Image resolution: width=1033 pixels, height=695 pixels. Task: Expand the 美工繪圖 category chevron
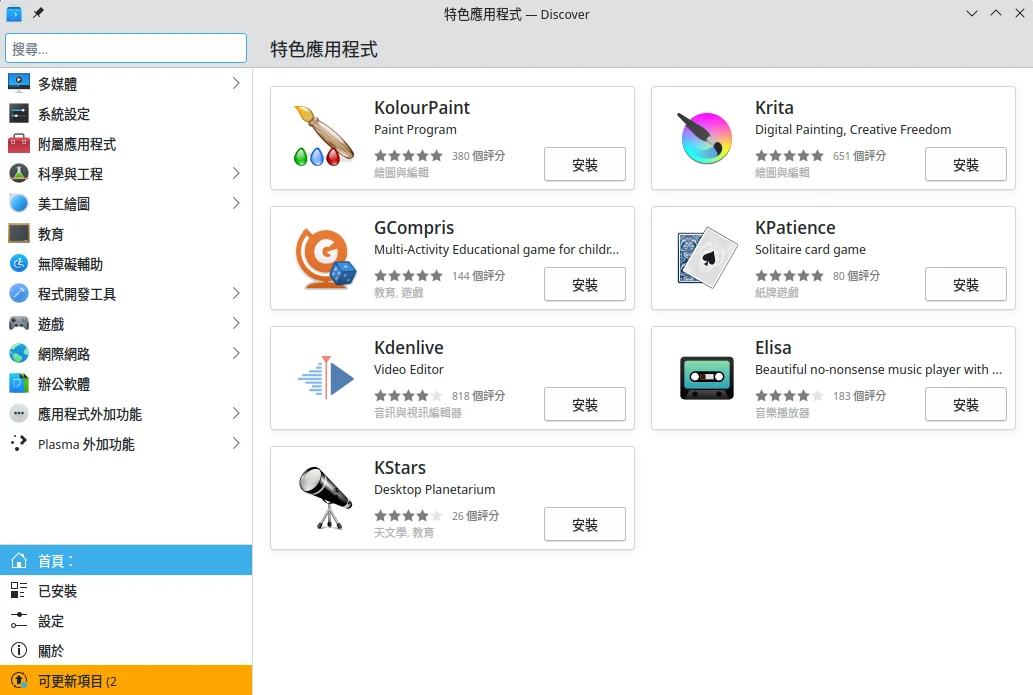236,204
